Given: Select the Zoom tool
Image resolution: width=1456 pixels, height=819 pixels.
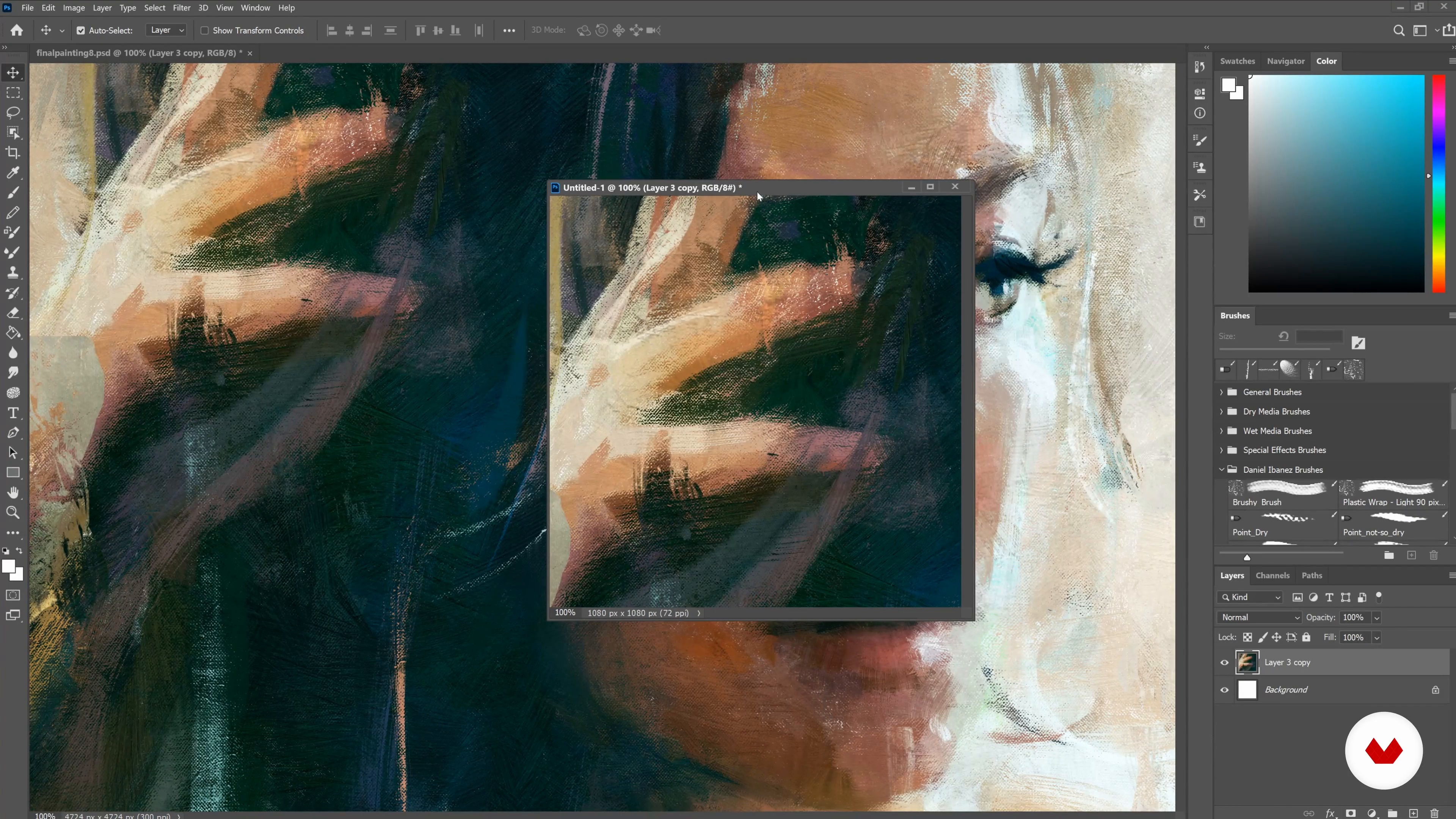Looking at the screenshot, I should (x=13, y=513).
